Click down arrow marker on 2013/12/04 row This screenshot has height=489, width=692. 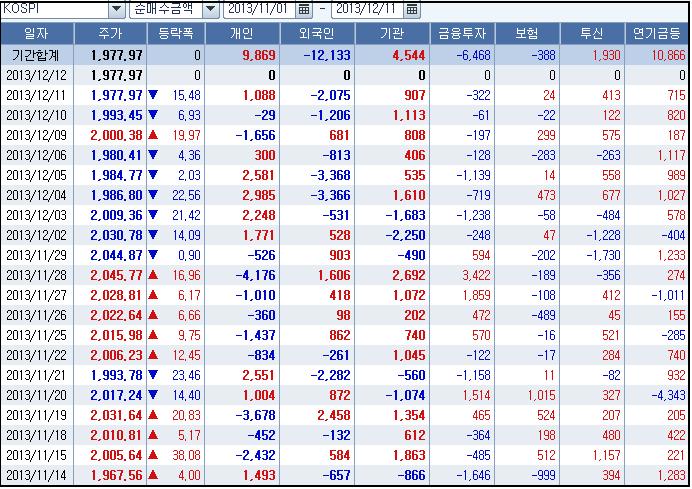[x=153, y=195]
